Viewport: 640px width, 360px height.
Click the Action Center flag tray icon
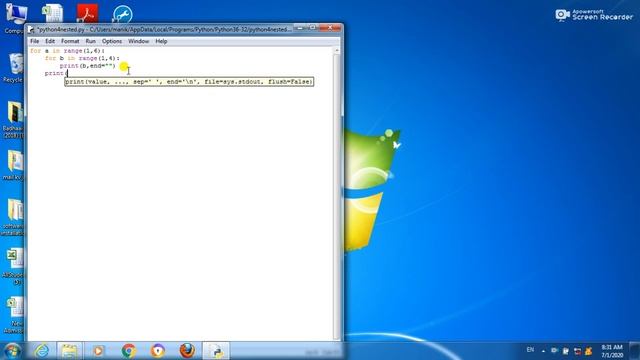pos(566,351)
